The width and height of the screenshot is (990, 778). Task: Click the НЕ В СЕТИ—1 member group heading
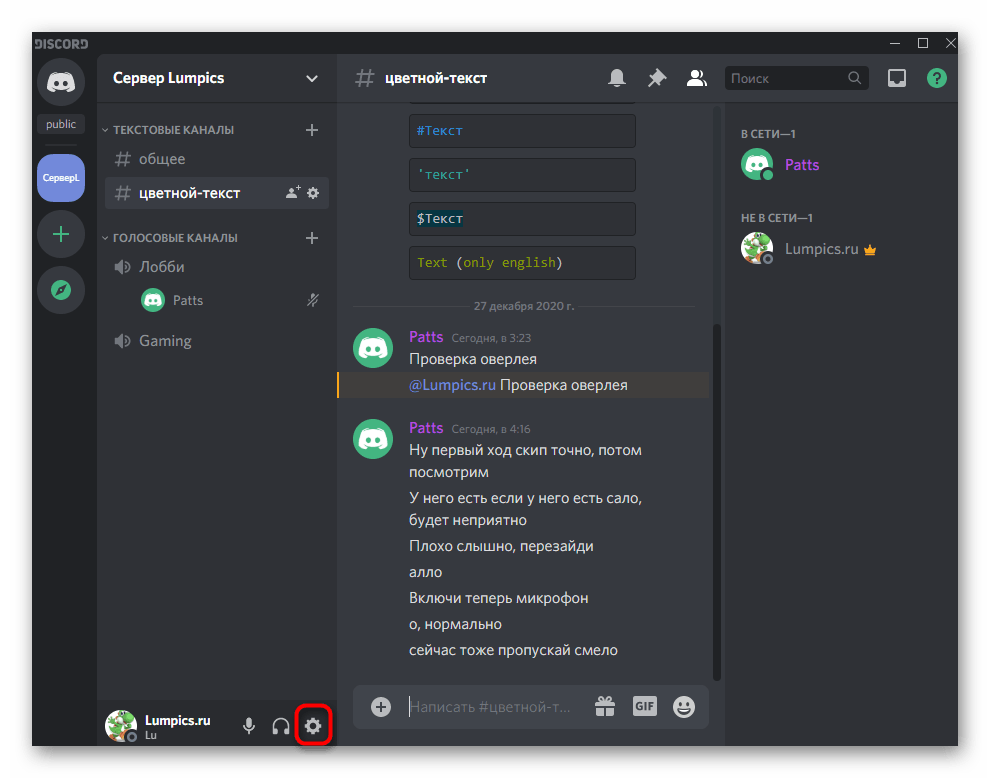coord(777,218)
